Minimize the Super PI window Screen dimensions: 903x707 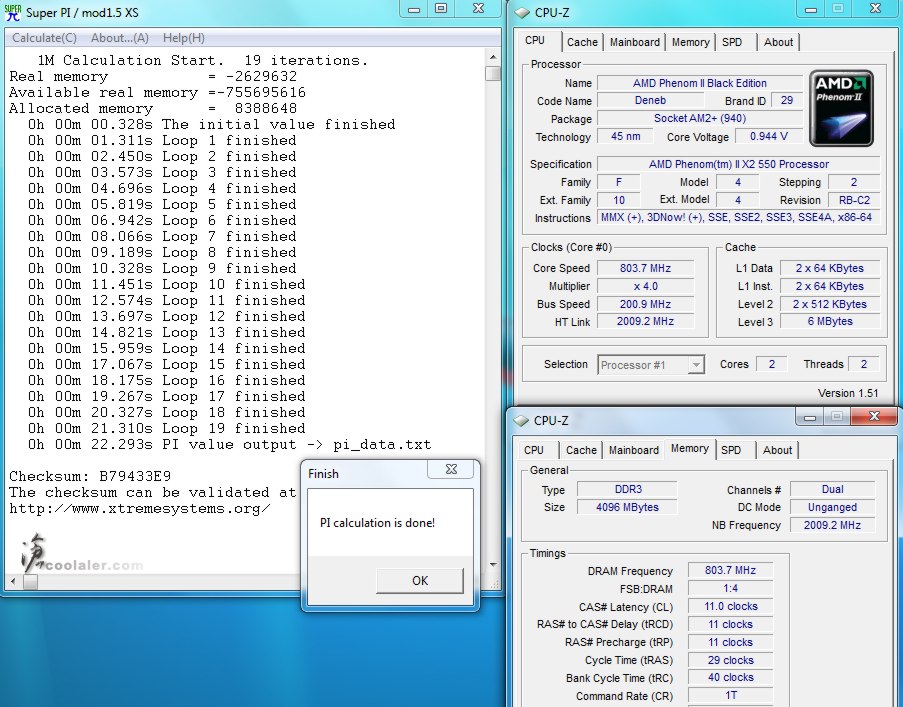pos(413,9)
